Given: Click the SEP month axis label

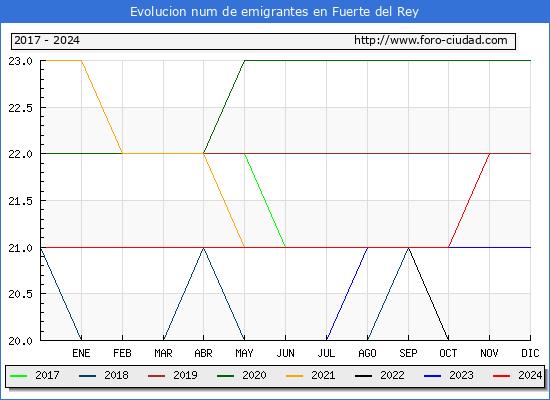Looking at the screenshot, I should click(408, 353).
